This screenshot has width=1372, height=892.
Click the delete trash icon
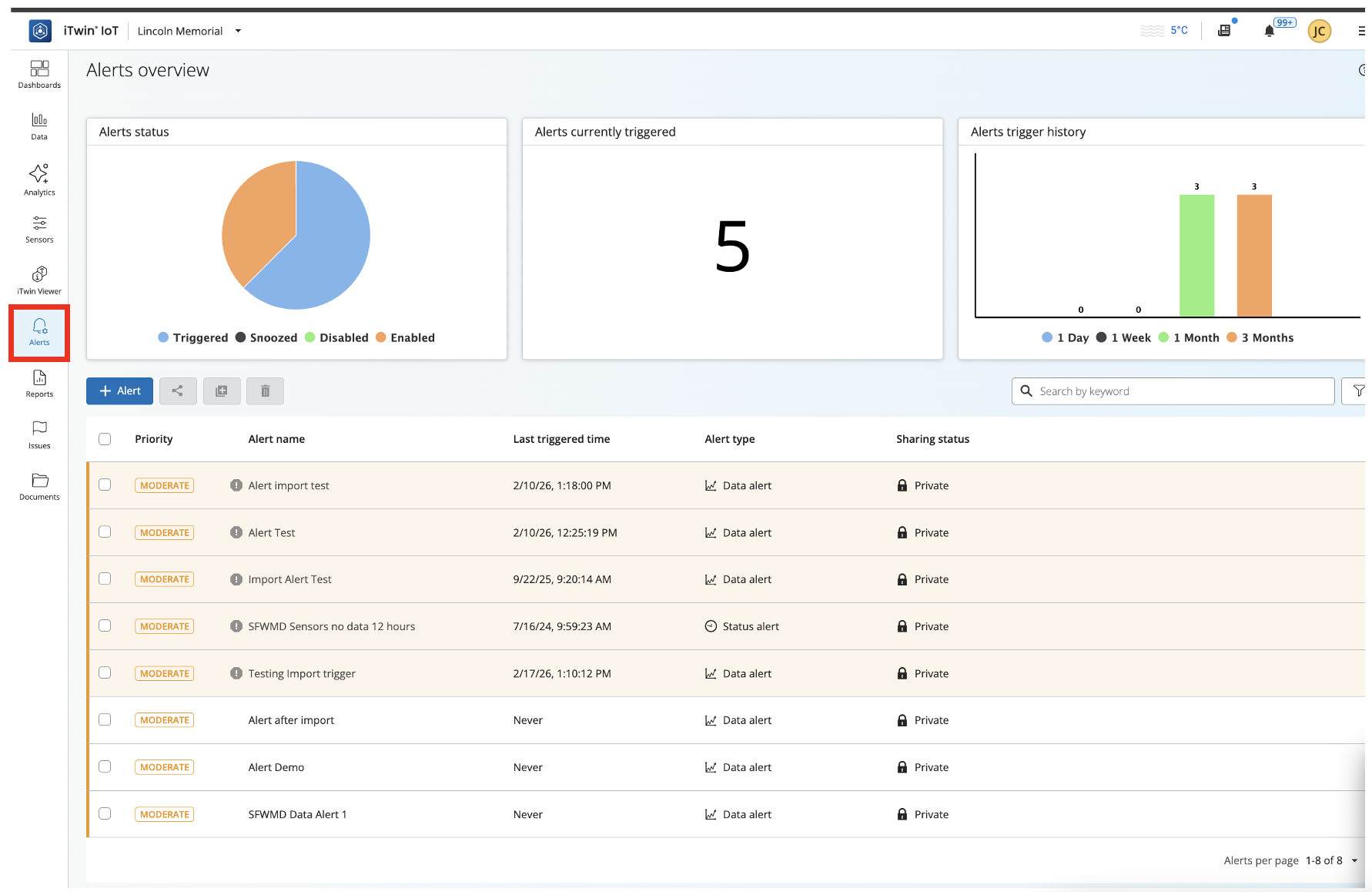click(x=265, y=391)
